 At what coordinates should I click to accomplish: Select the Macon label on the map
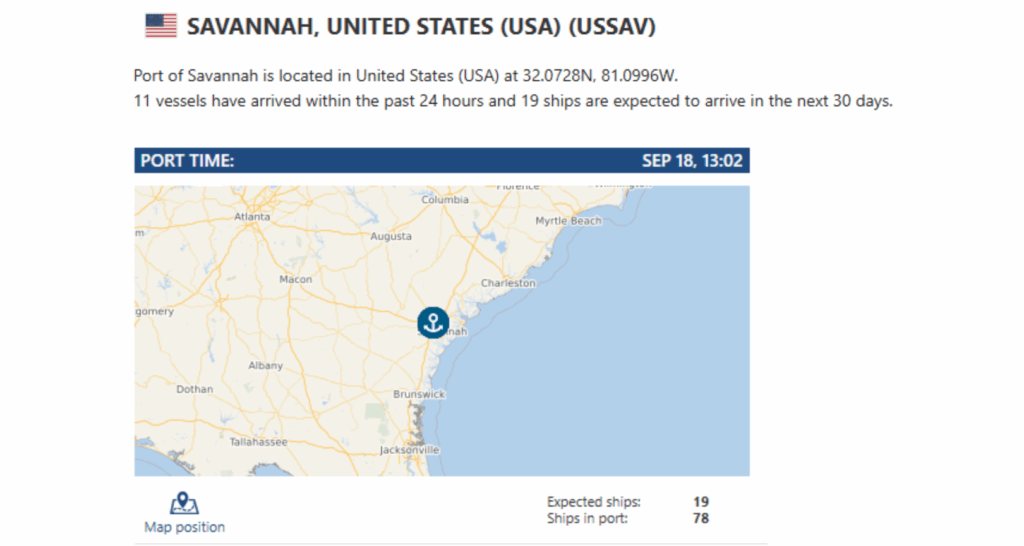pos(296,280)
